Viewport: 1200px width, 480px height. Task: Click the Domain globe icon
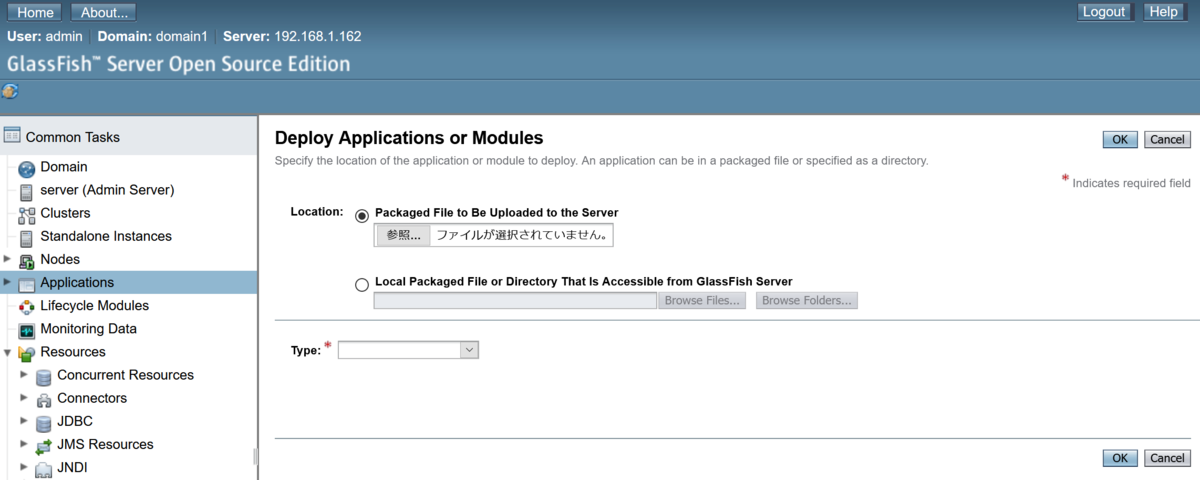click(x=27, y=168)
